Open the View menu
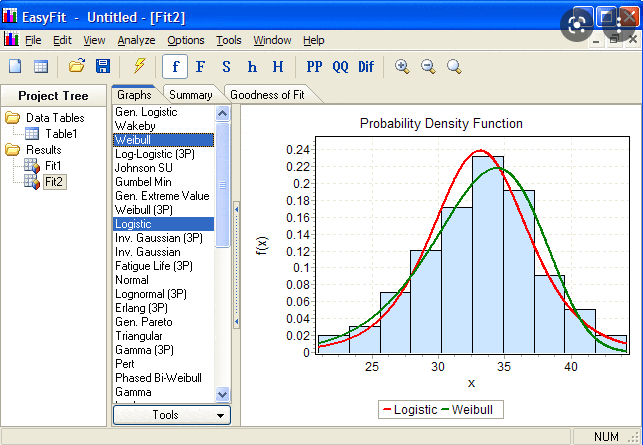Image resolution: width=643 pixels, height=445 pixels. (x=94, y=40)
